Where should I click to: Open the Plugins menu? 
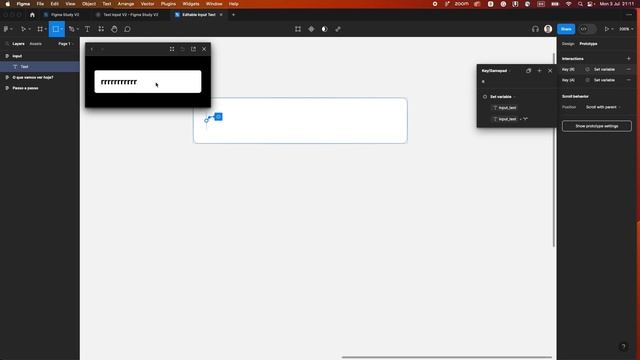[168, 4]
